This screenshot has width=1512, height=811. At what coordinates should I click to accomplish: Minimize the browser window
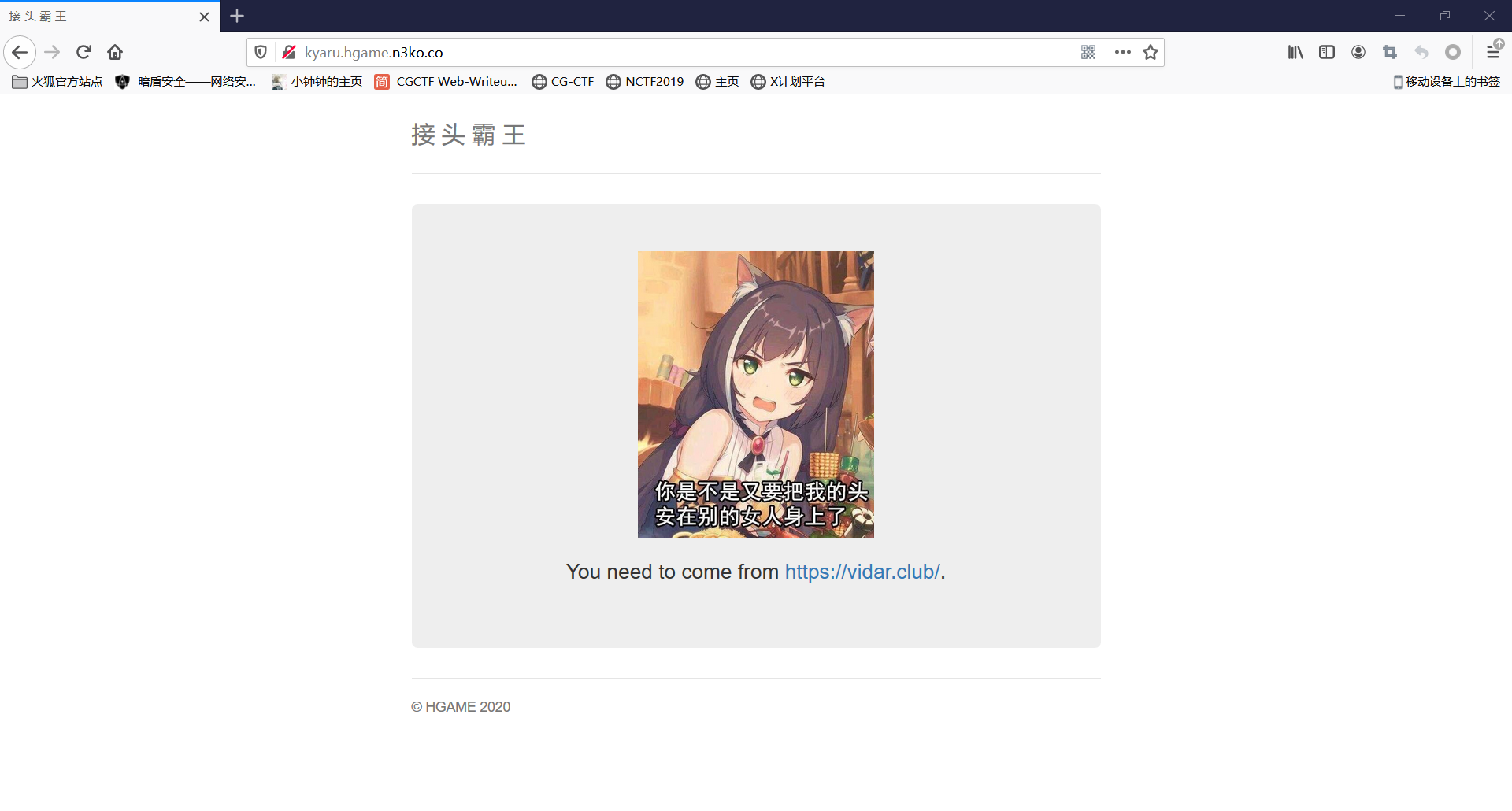(x=1399, y=16)
